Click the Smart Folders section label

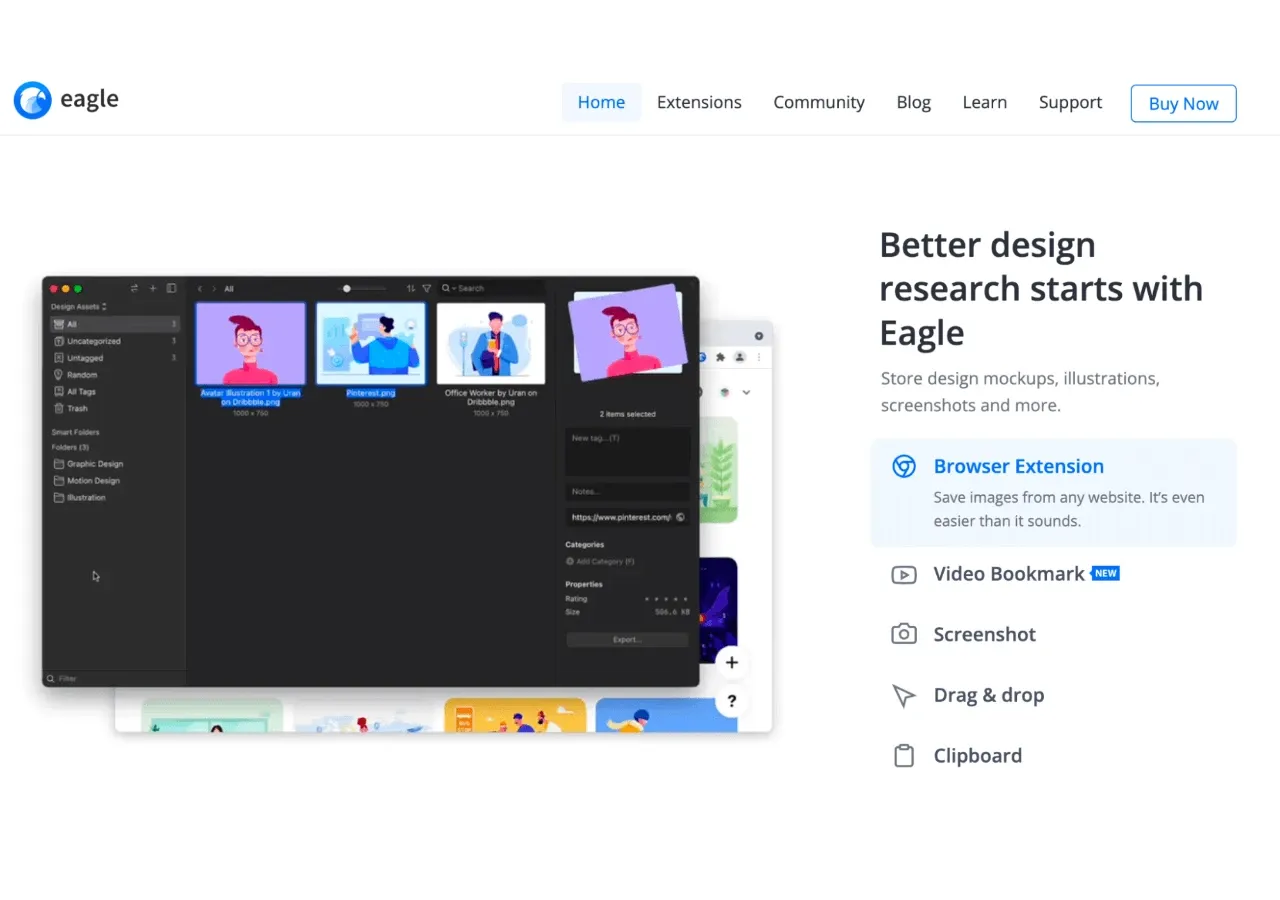point(75,432)
